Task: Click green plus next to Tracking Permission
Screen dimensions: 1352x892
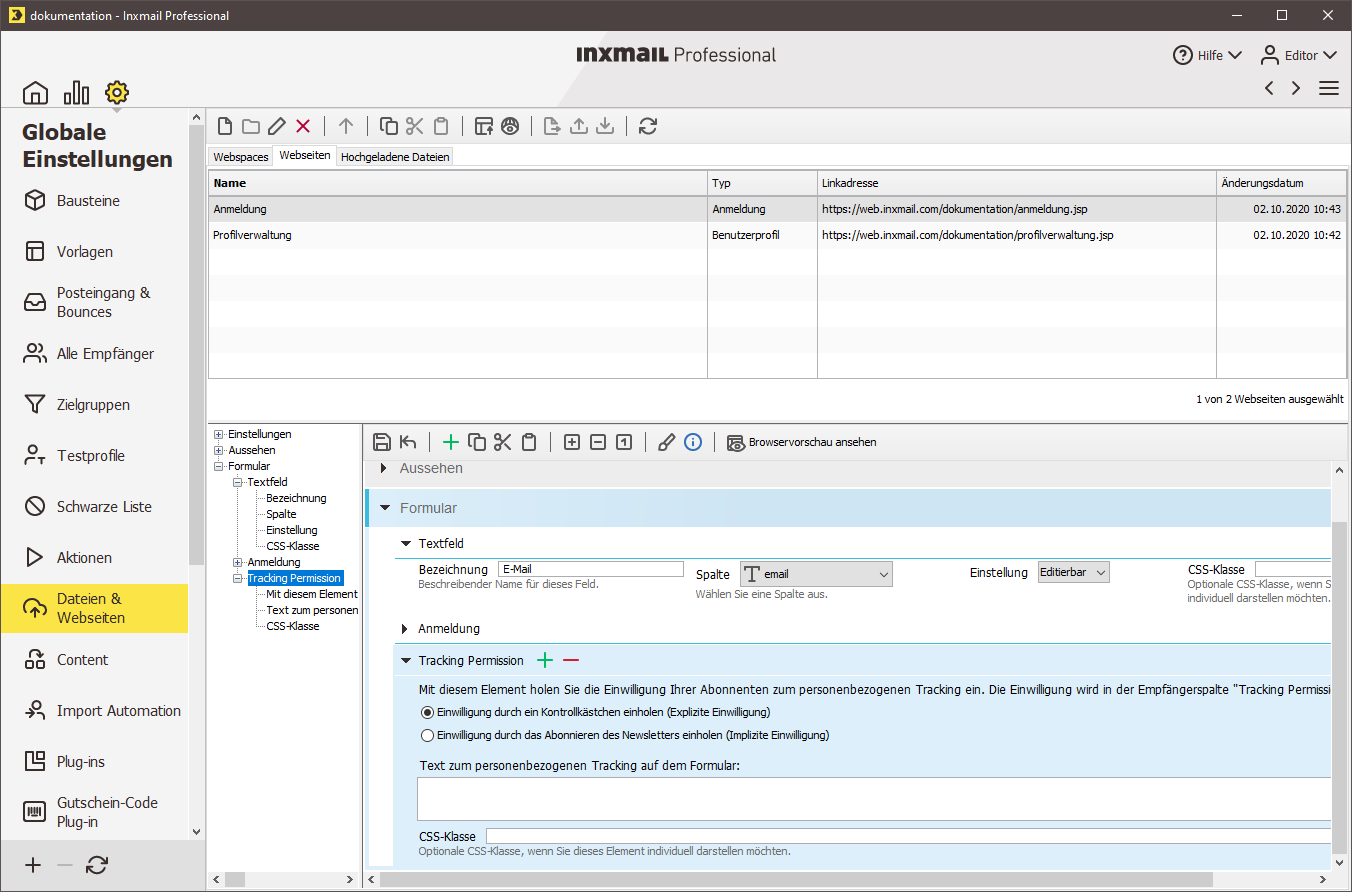Action: click(545, 660)
